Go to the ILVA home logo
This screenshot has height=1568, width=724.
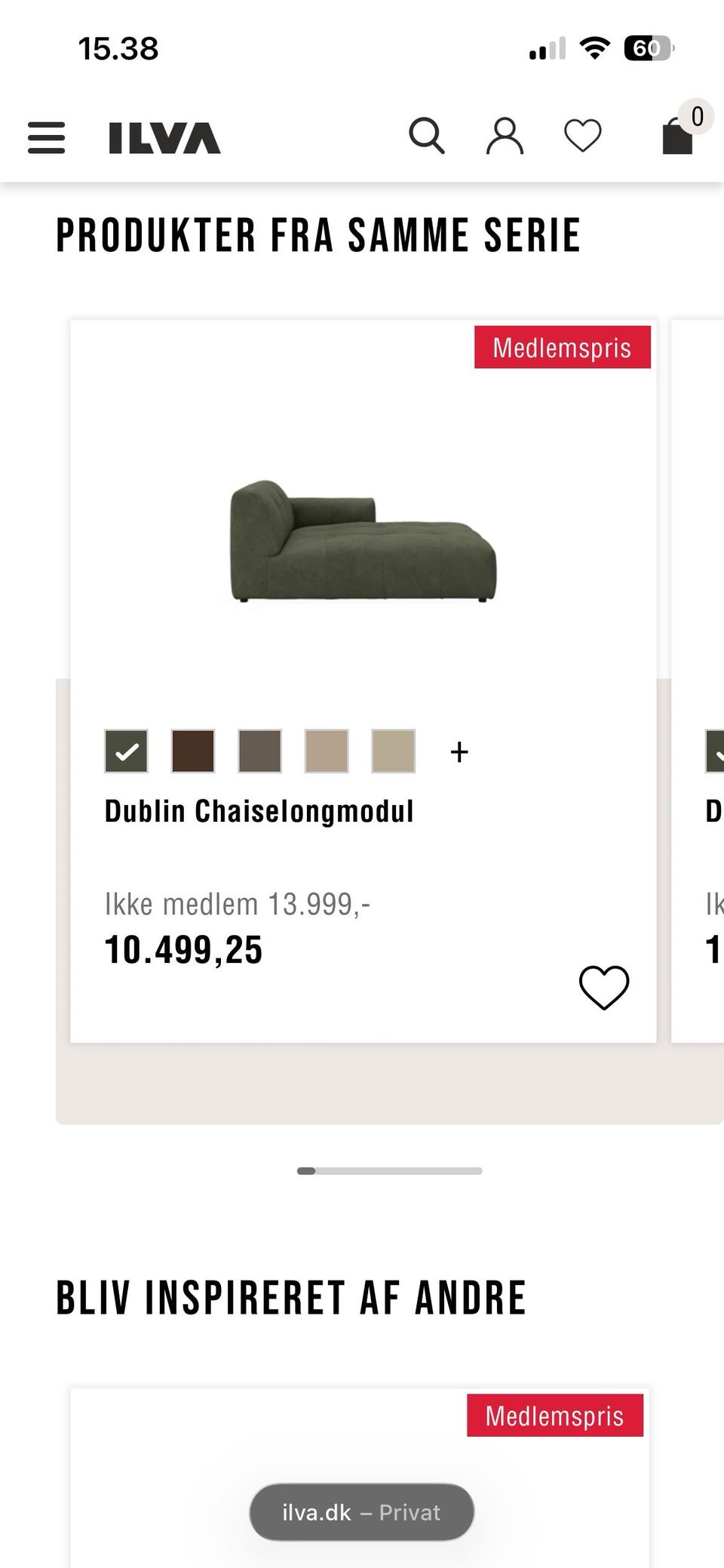(164, 138)
